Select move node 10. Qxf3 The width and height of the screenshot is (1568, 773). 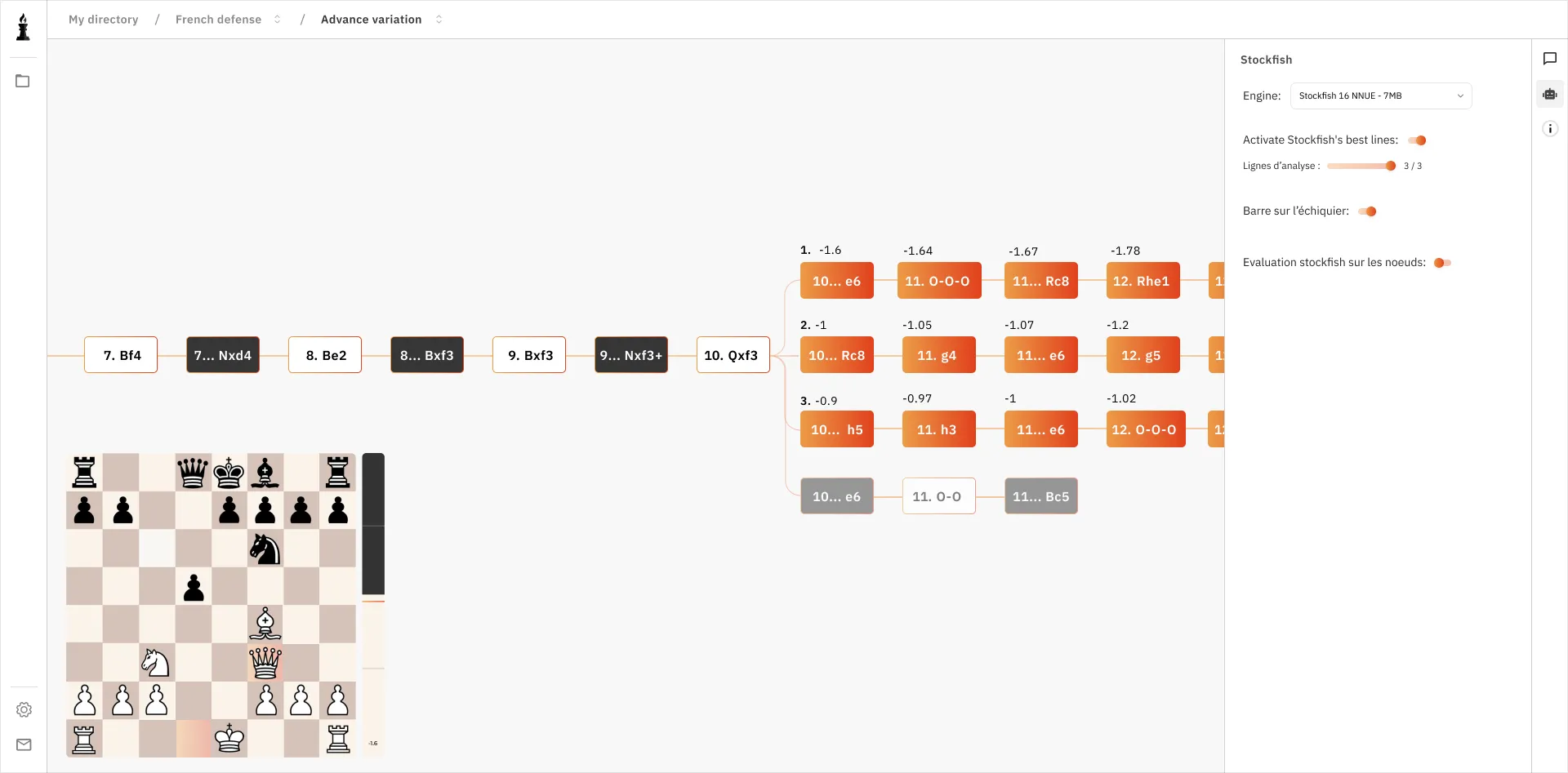[x=733, y=355]
